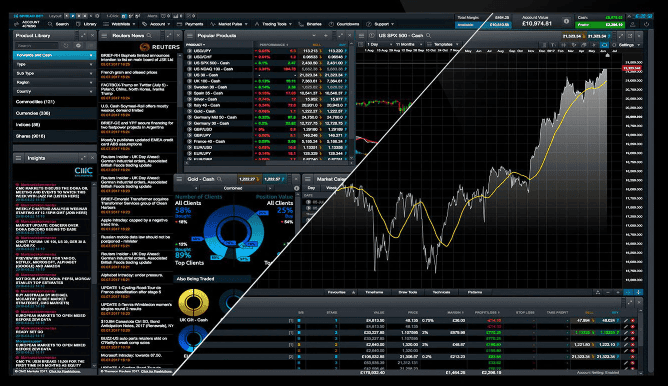Open the Countdowns menu item

(x=344, y=24)
